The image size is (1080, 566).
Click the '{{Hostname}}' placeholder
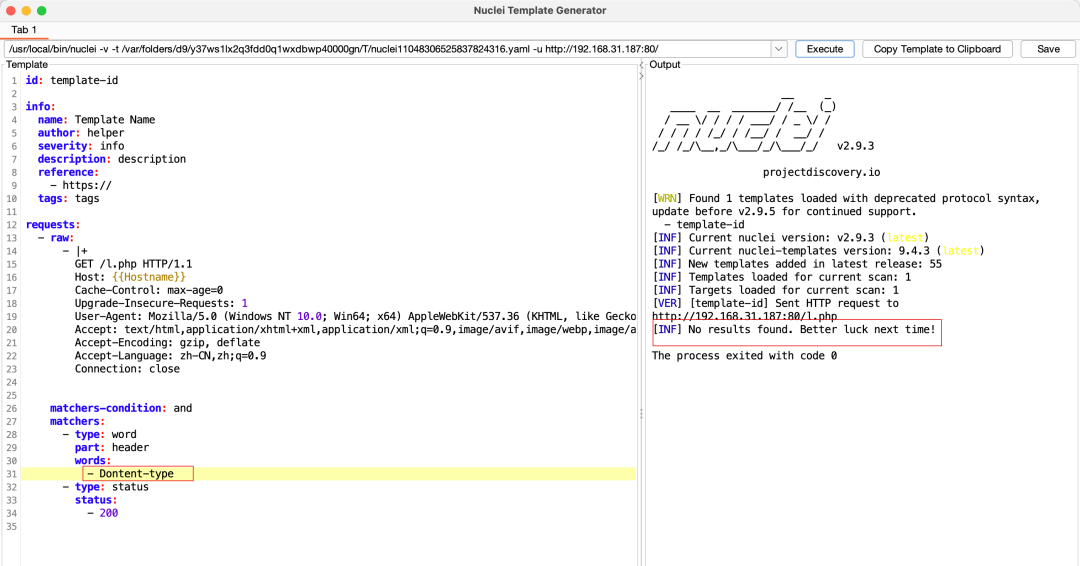point(149,277)
